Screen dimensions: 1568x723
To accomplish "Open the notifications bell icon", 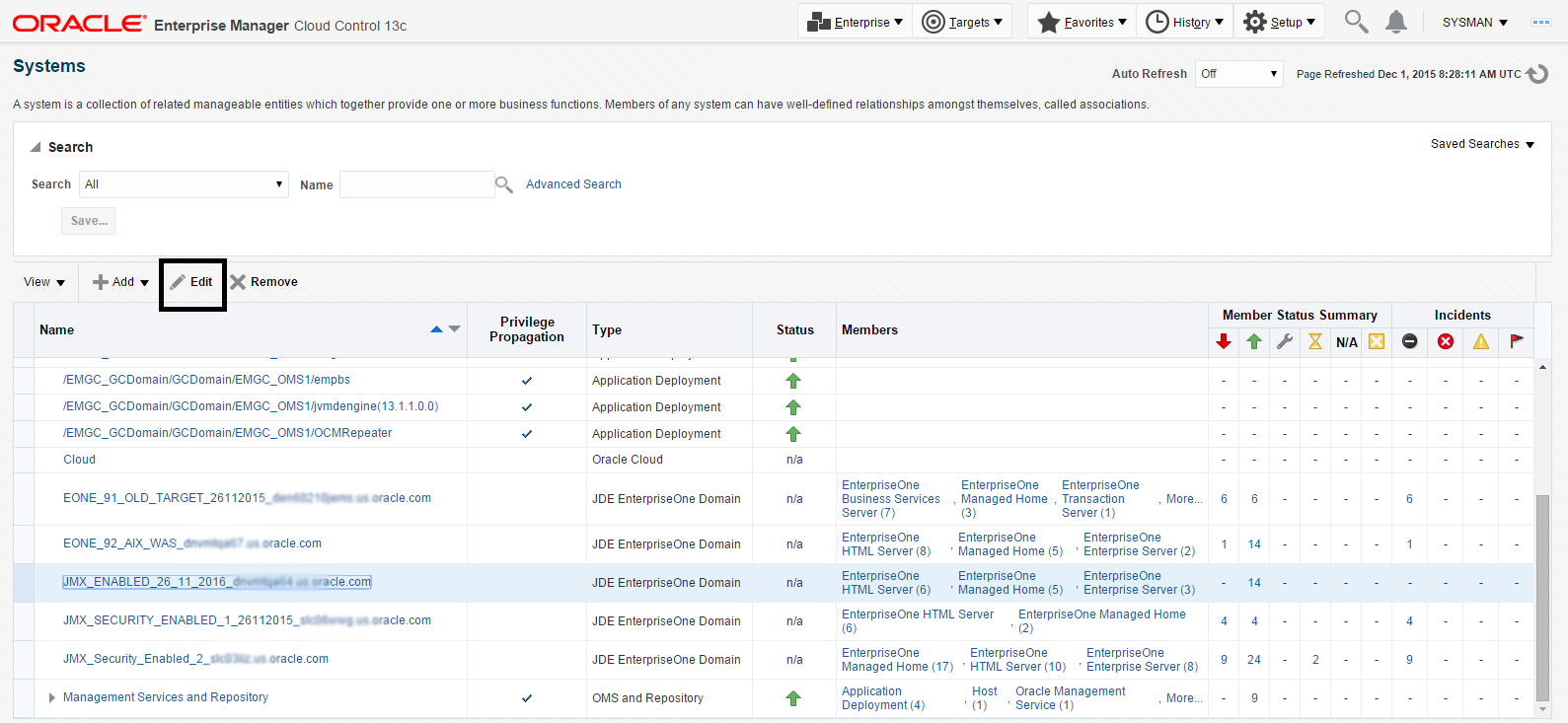I will point(1395,22).
